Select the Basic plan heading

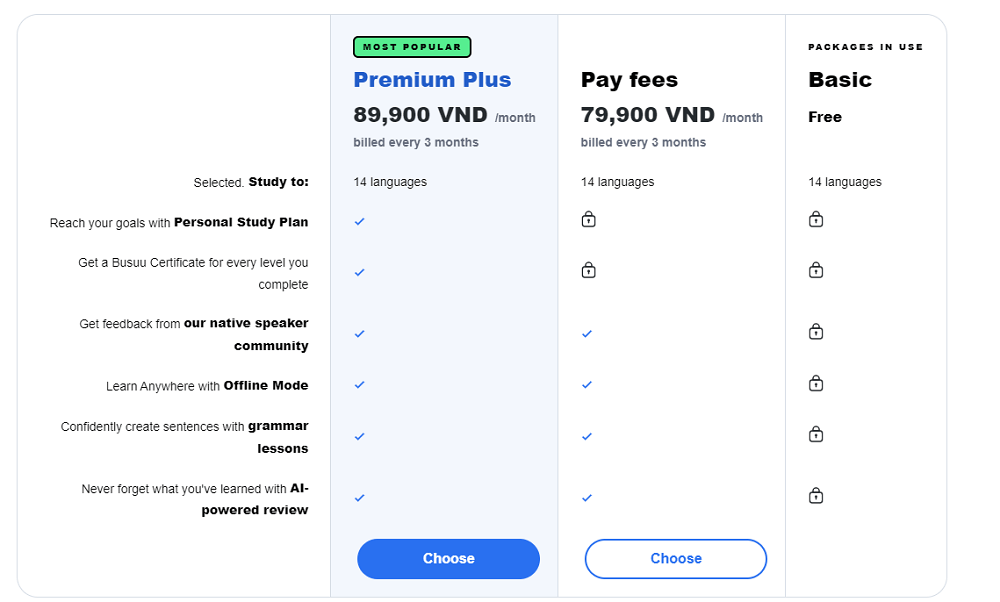840,80
